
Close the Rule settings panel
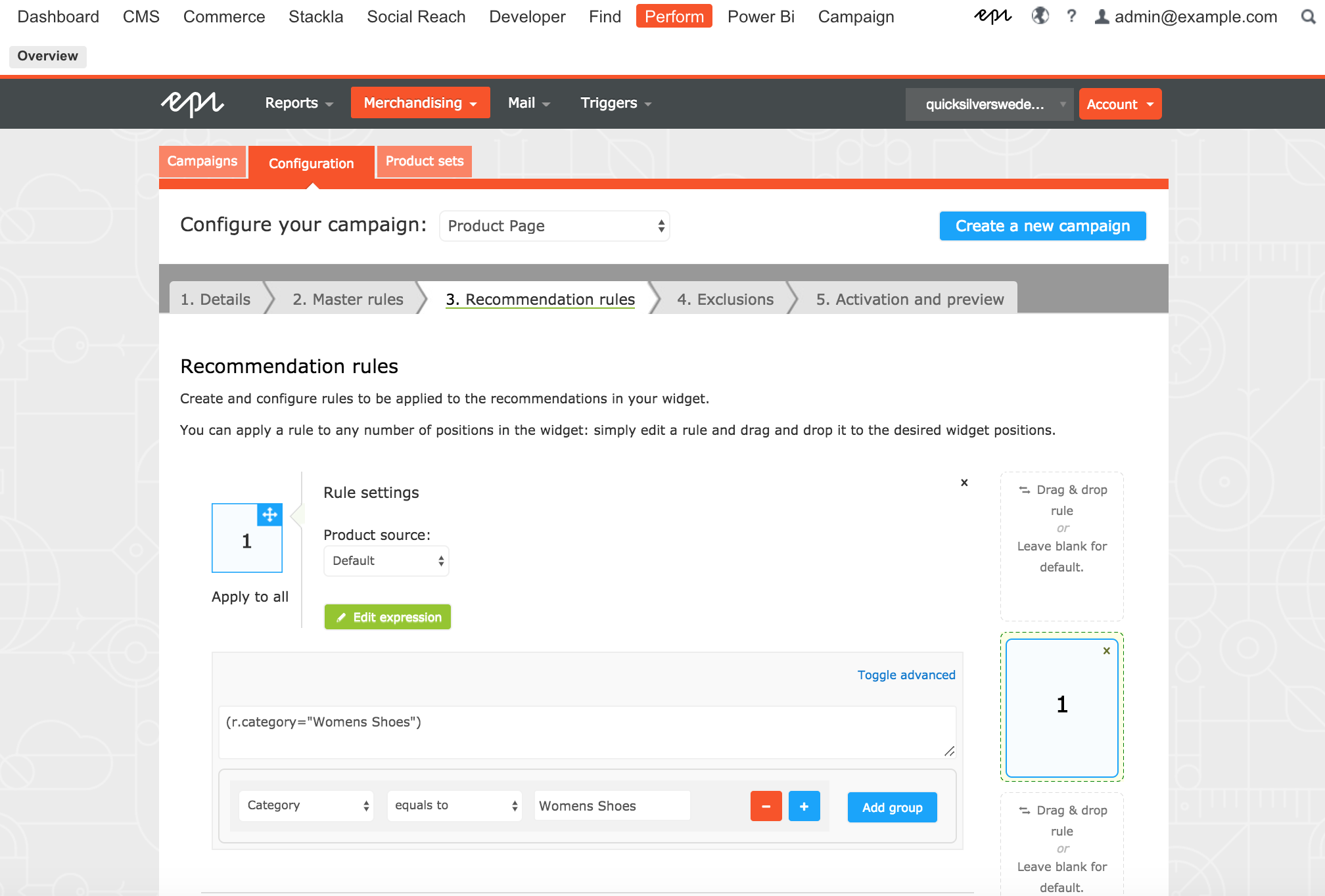pos(964,483)
